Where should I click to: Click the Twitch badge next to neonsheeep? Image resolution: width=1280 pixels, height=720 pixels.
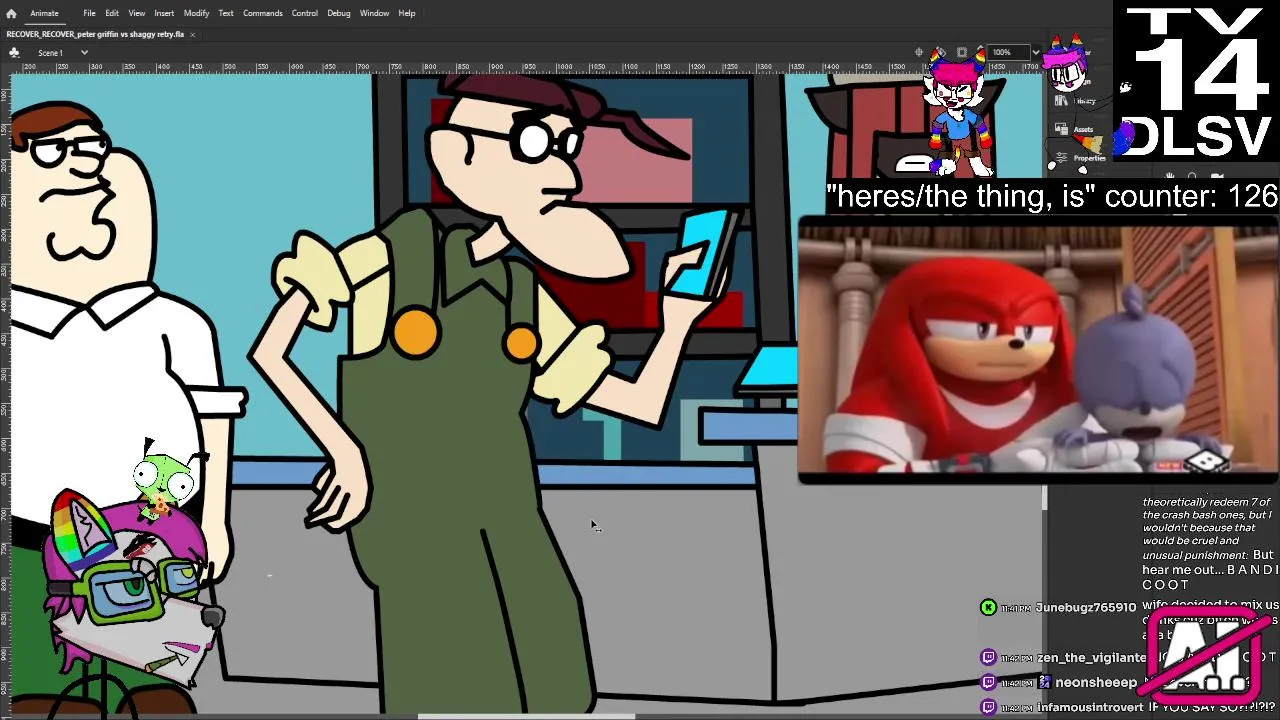click(988, 682)
